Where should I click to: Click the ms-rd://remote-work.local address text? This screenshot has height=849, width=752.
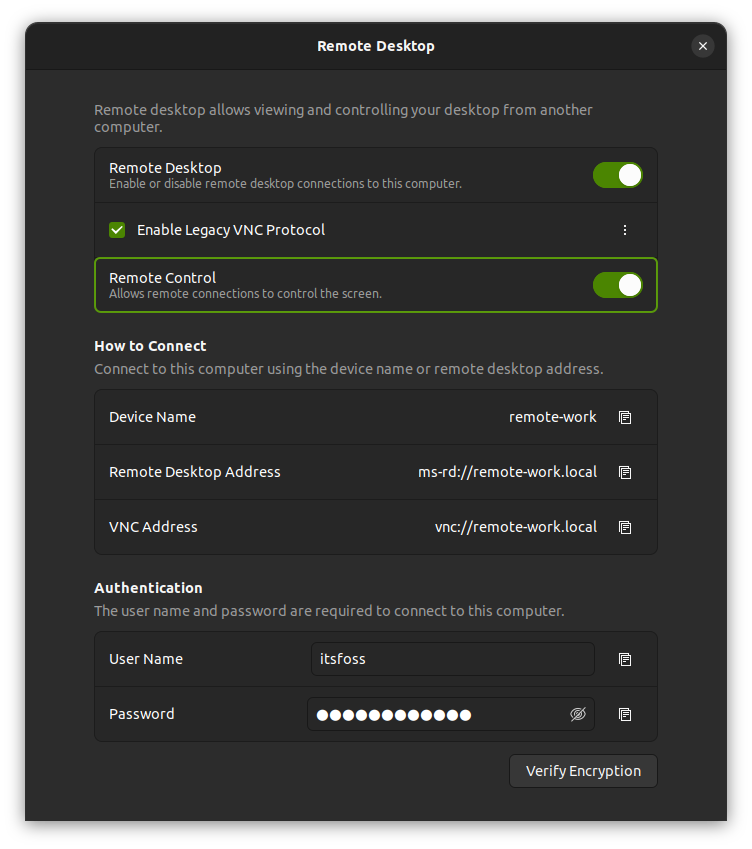[x=508, y=471]
